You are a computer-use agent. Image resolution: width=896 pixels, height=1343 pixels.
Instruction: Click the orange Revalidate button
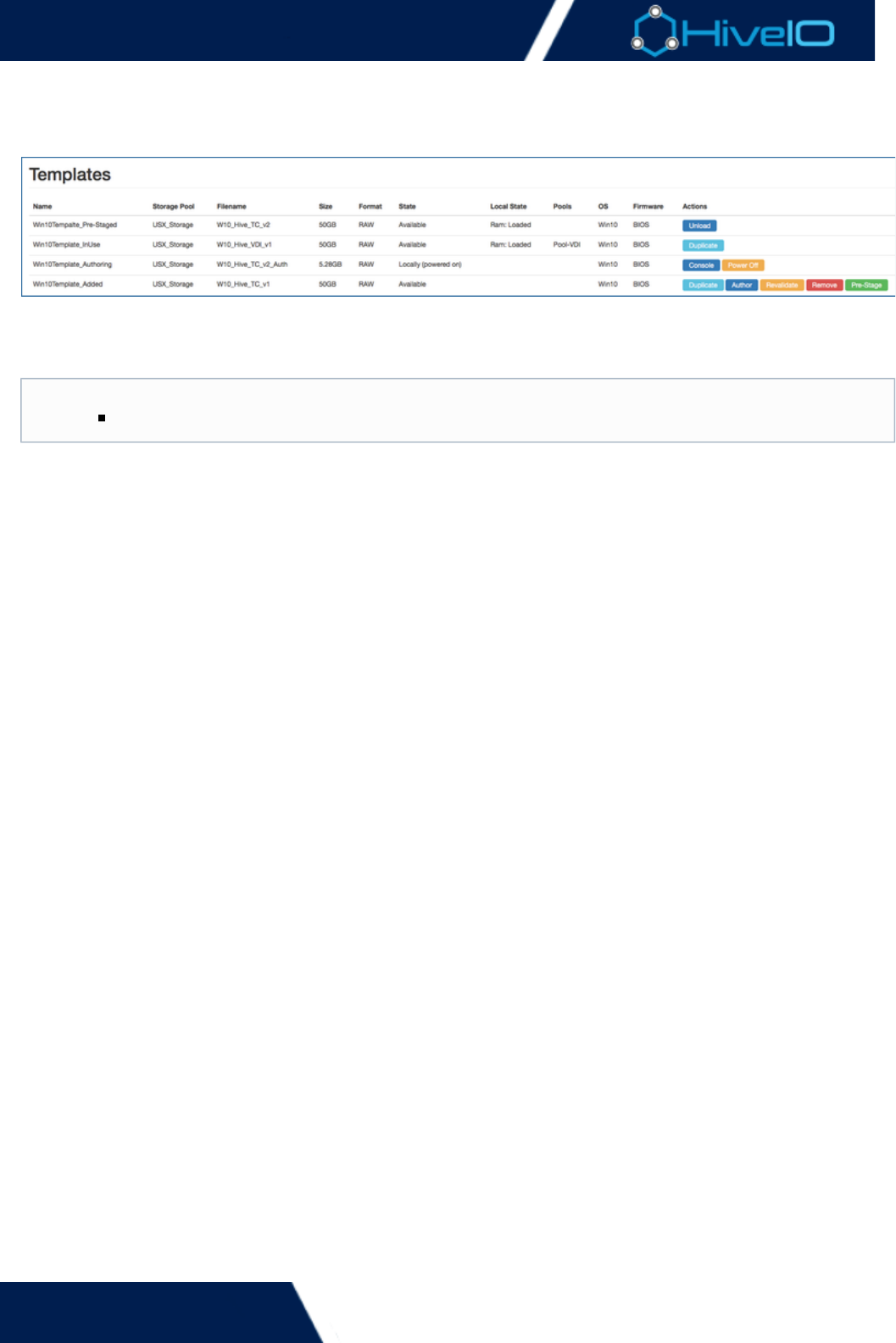pyautogui.click(x=782, y=285)
